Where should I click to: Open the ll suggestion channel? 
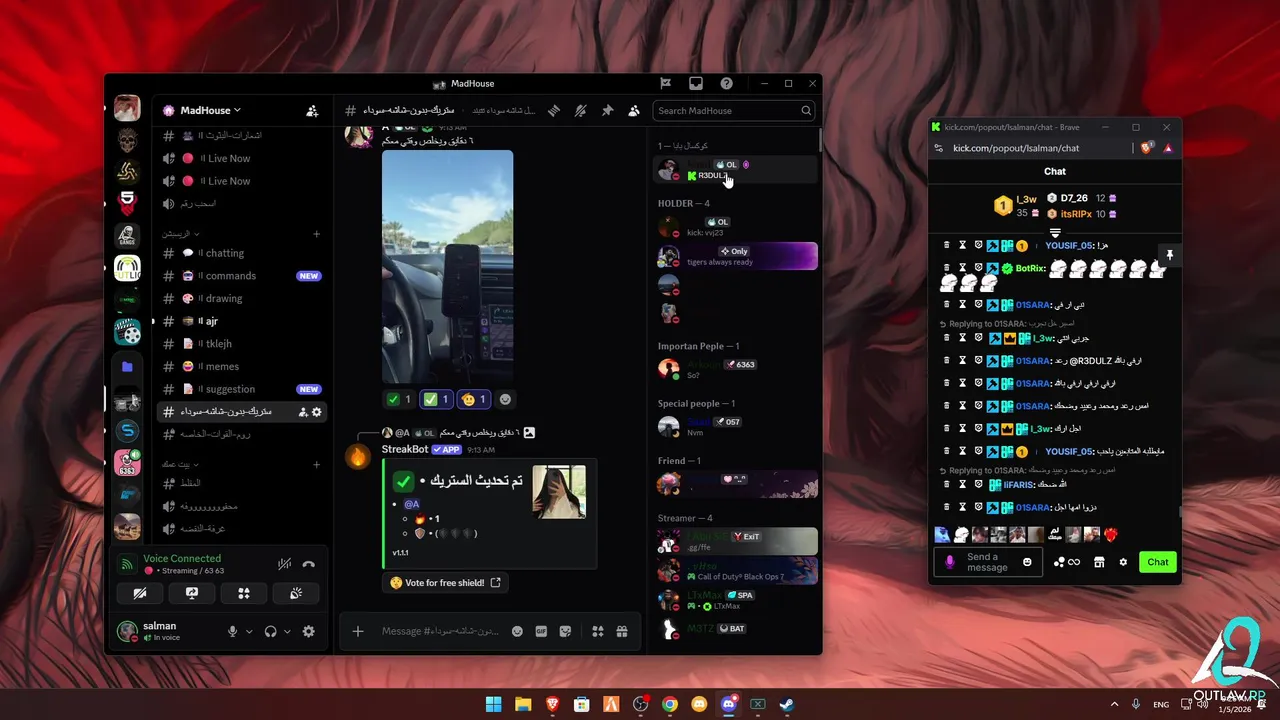pyautogui.click(x=241, y=389)
